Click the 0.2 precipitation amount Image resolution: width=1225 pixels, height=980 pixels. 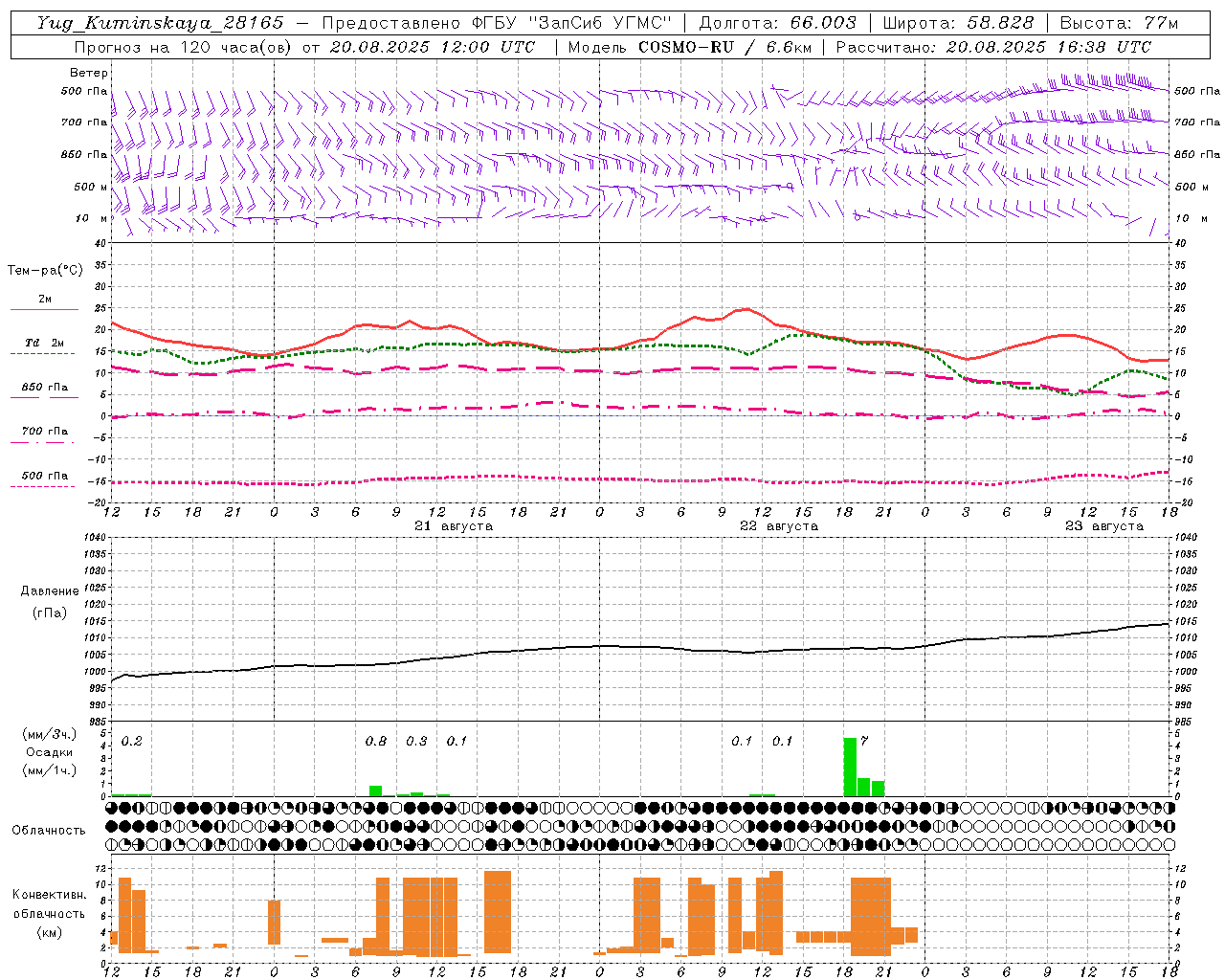tap(132, 742)
